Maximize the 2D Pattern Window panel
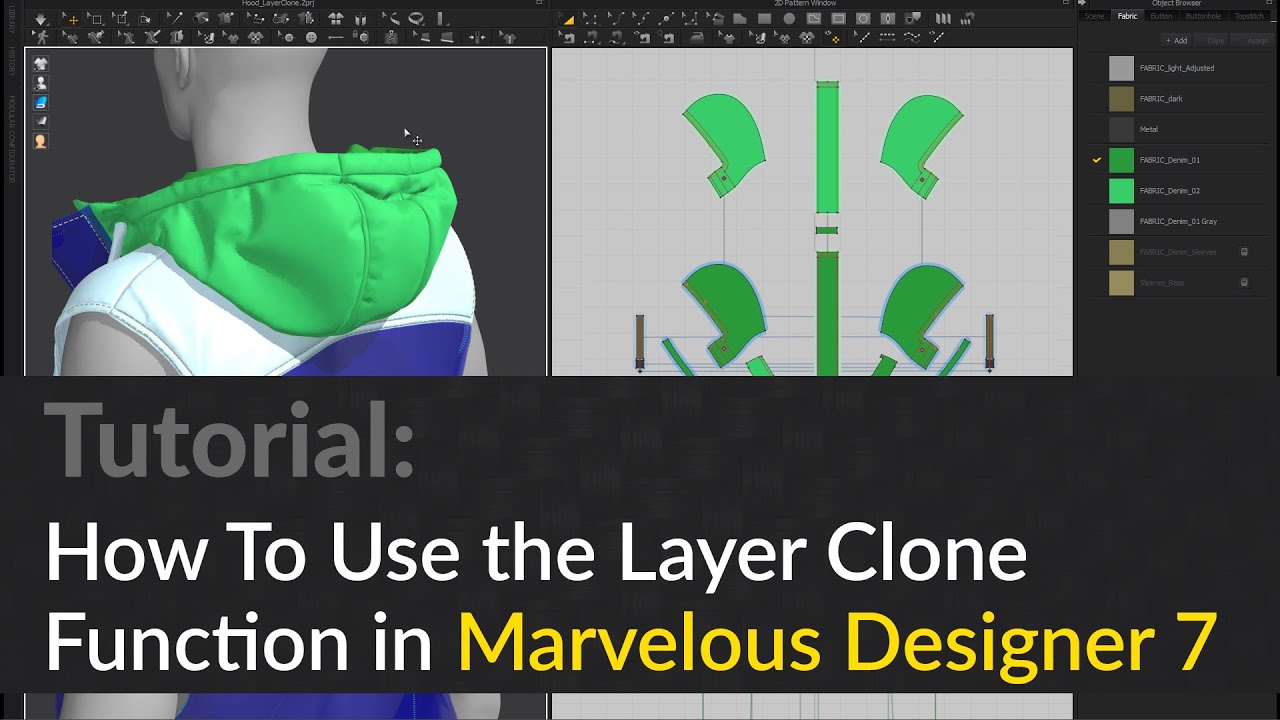Screen dimensions: 1280x720 point(1064,4)
